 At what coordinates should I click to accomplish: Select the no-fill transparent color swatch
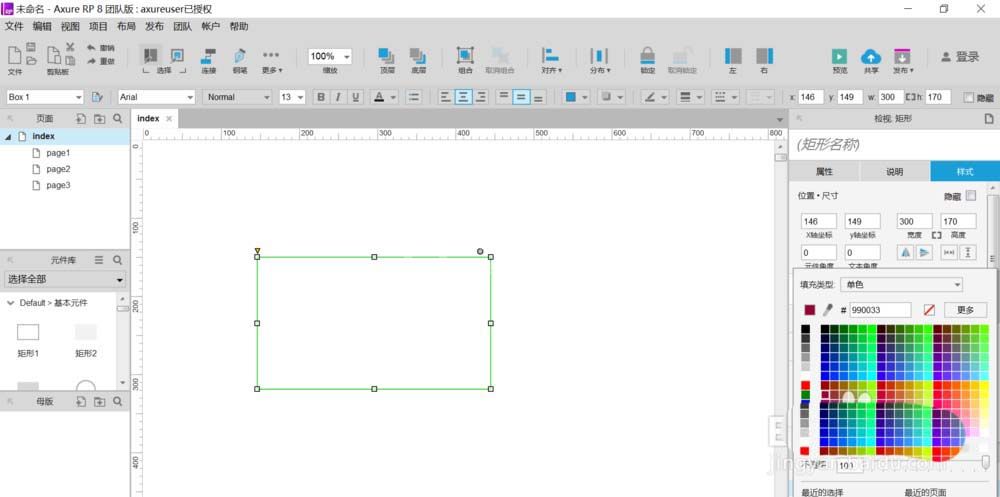(929, 310)
